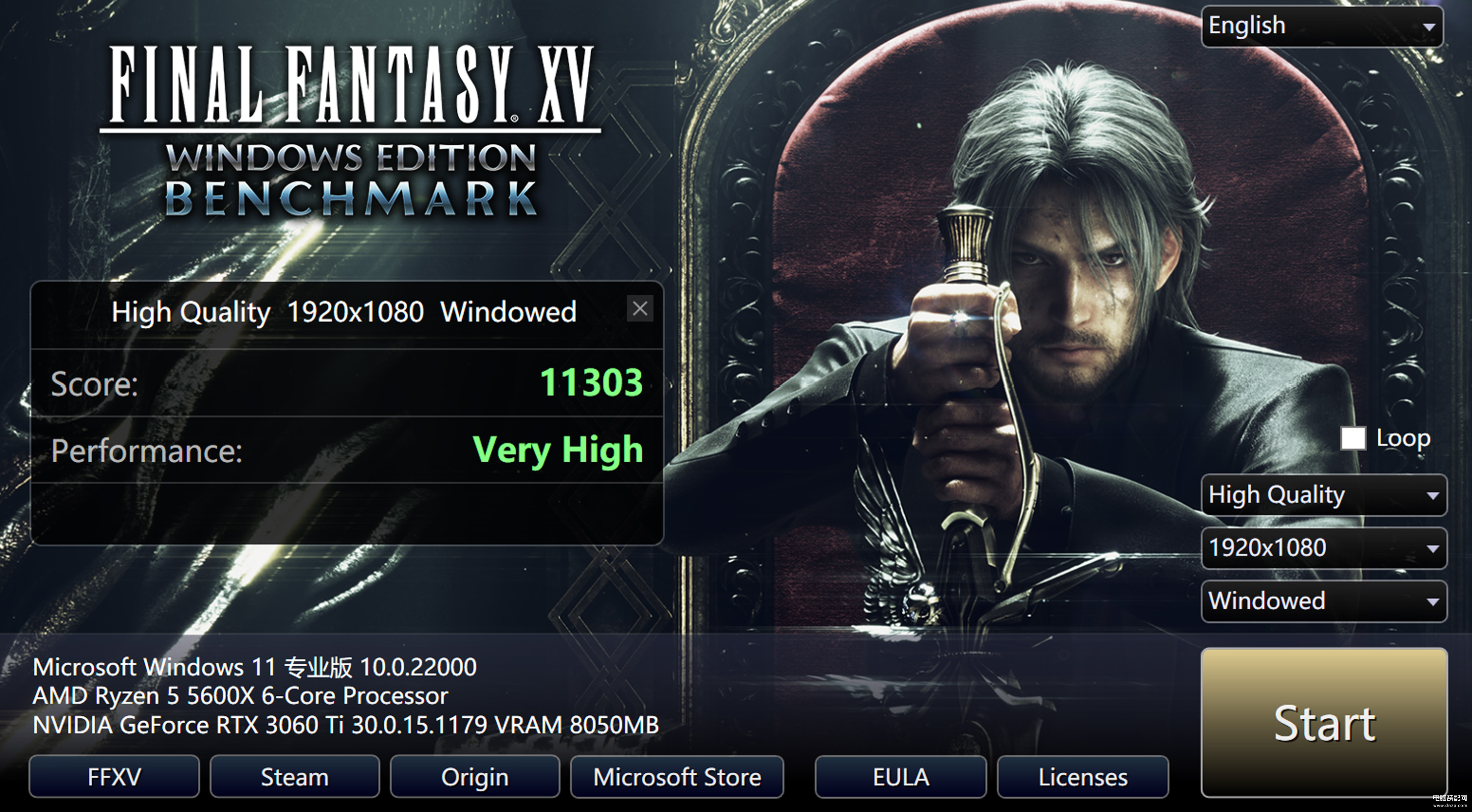The image size is (1472, 812).
Task: Click the AMD Ryzen 5 5600X processor line
Action: tap(240, 696)
